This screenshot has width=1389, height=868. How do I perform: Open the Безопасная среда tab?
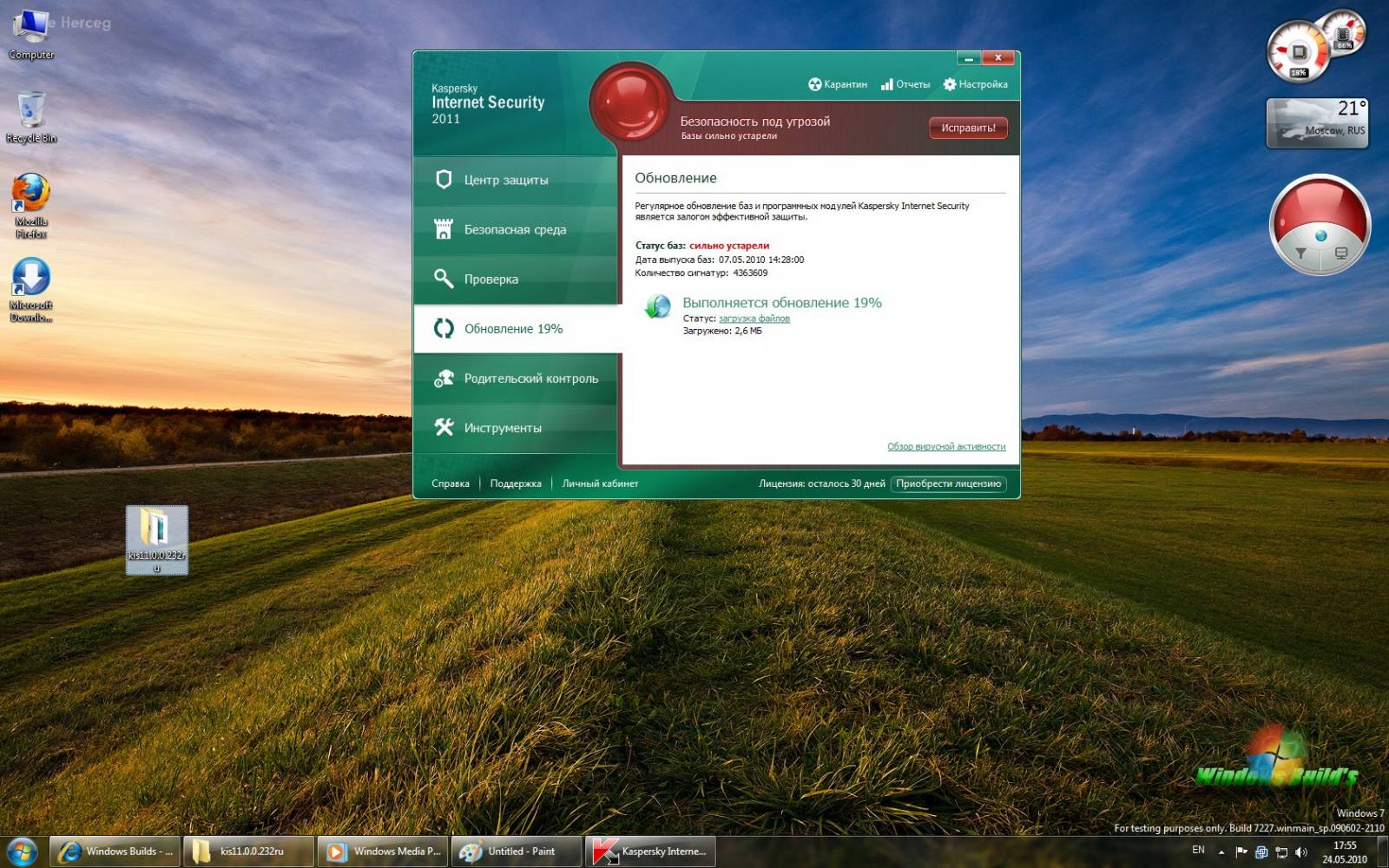click(x=517, y=229)
